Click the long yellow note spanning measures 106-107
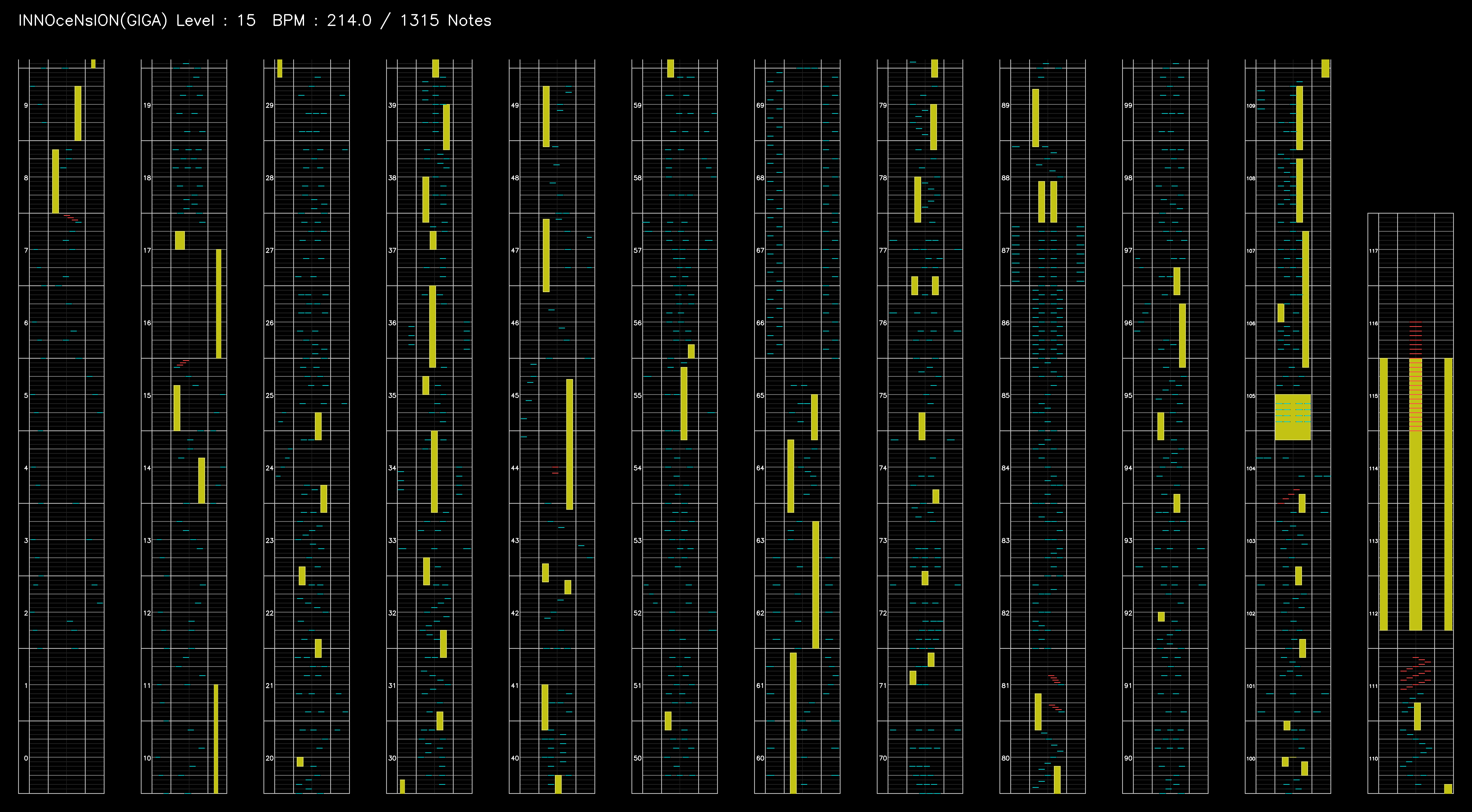 tap(1306, 299)
